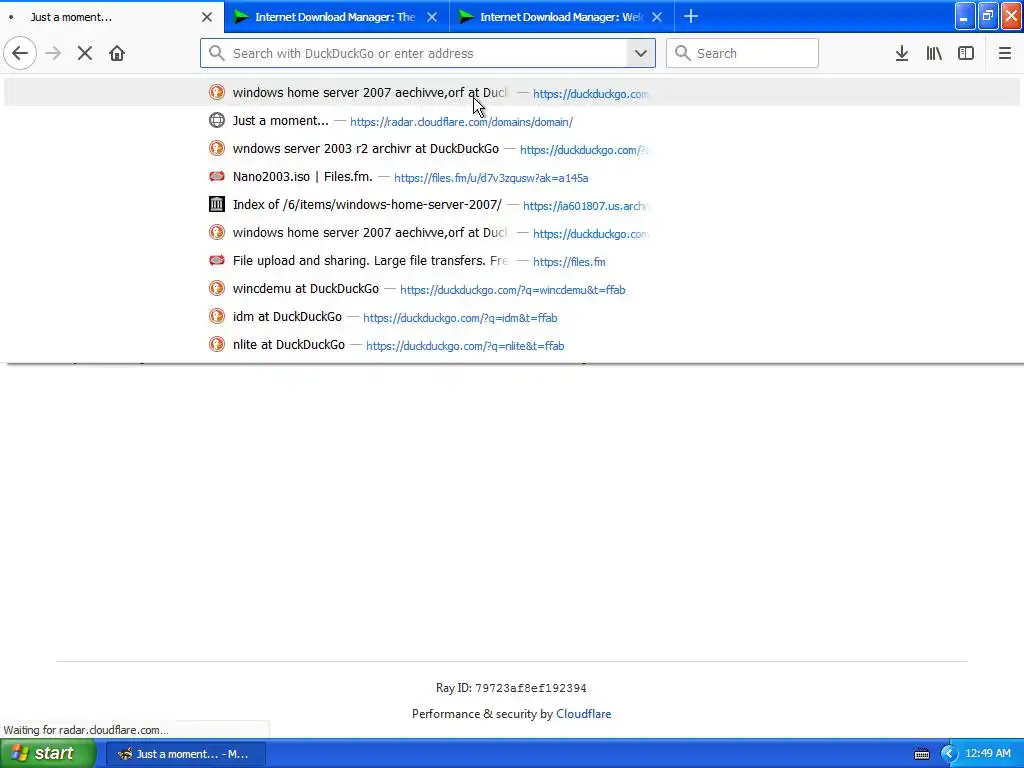Select 'Index of /6/items/windows-home-server-2007/' suggestion
This screenshot has height=768, width=1024.
coord(512,204)
